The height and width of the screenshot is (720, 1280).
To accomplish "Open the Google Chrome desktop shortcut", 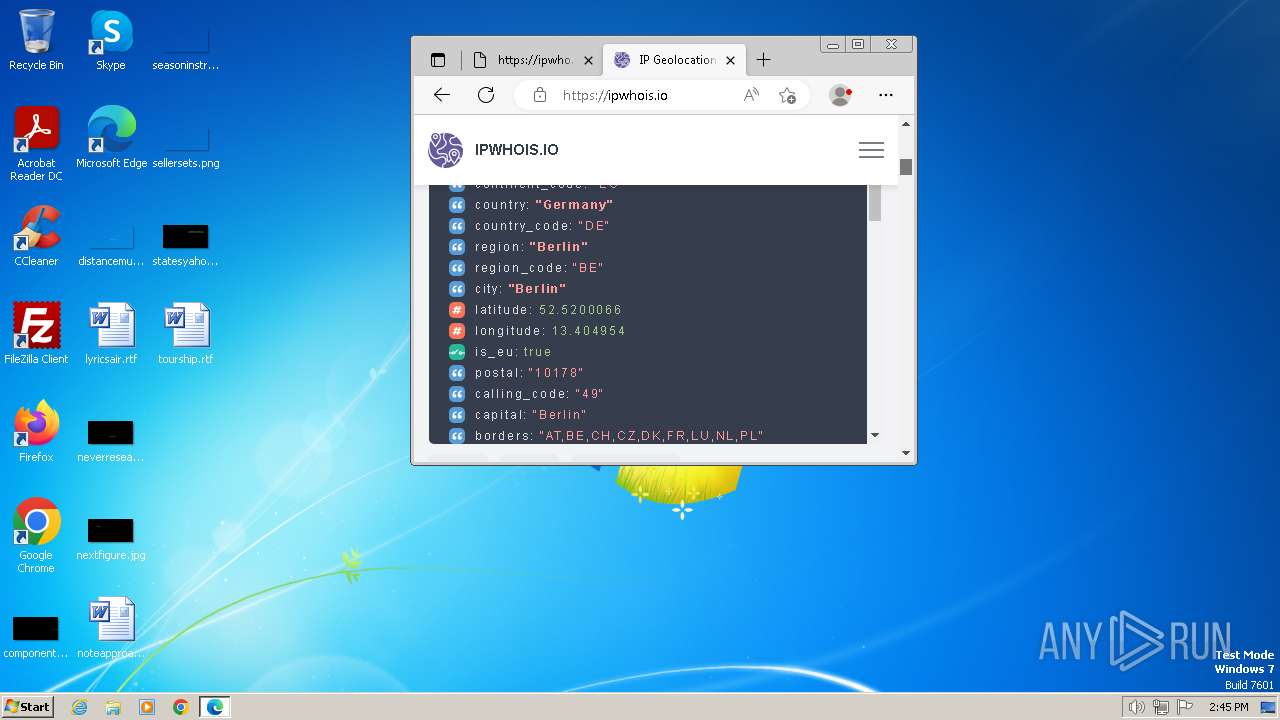I will pyautogui.click(x=36, y=535).
